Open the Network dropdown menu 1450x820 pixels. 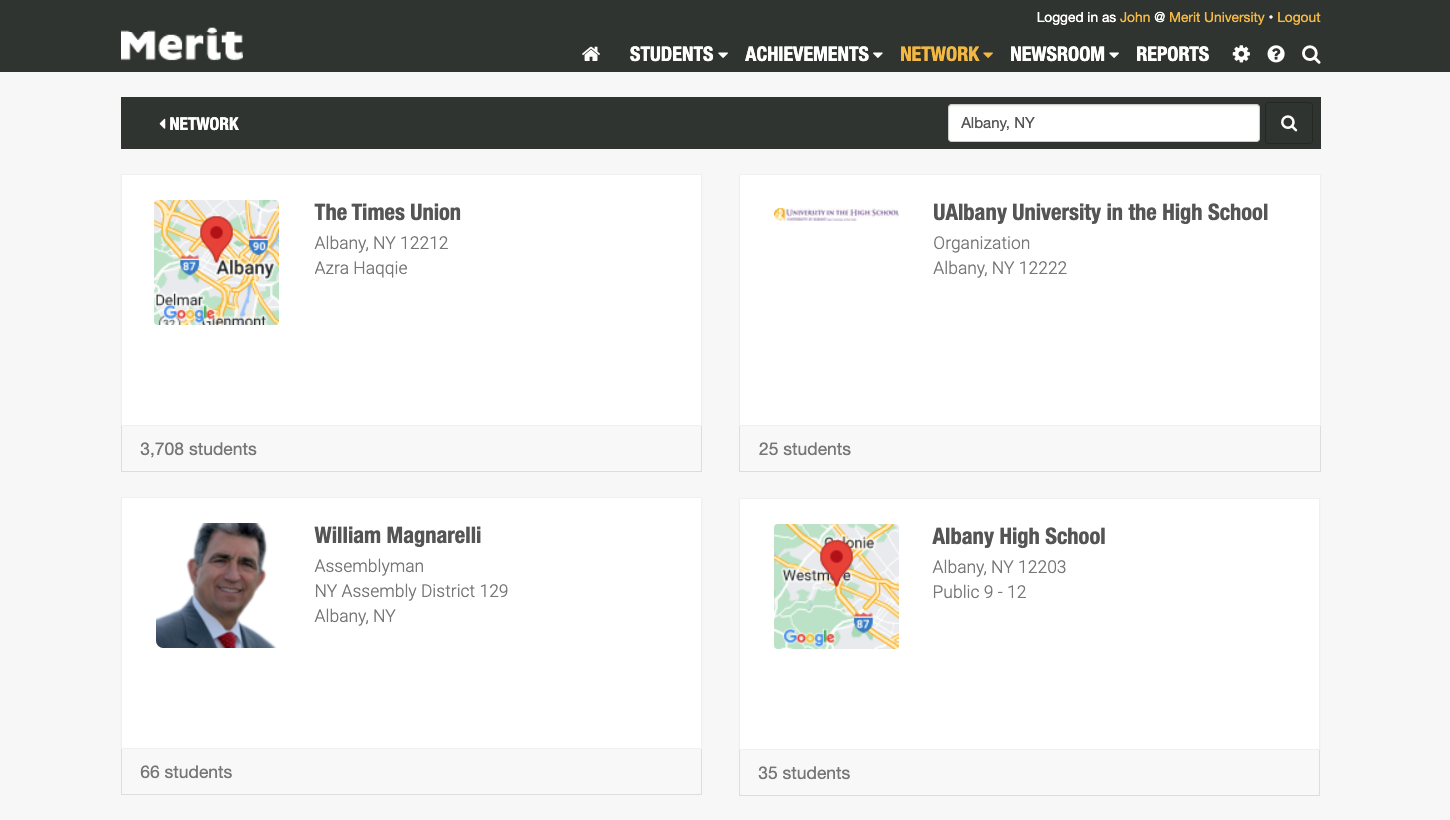pos(945,54)
